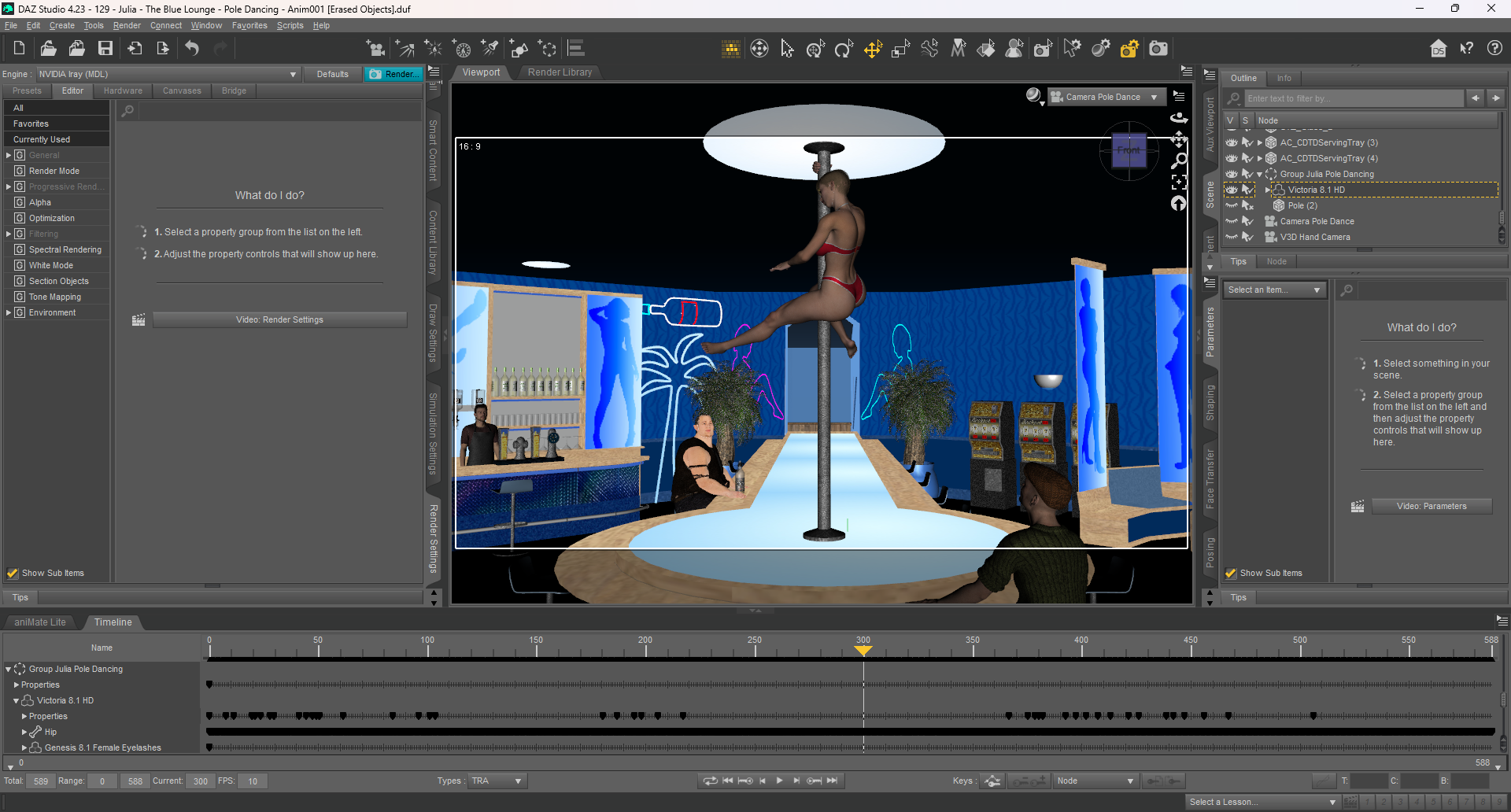Viewport: 1511px width, 812px height.
Task: Toggle Show Sub Items in Parameters pane
Action: pos(1231,574)
